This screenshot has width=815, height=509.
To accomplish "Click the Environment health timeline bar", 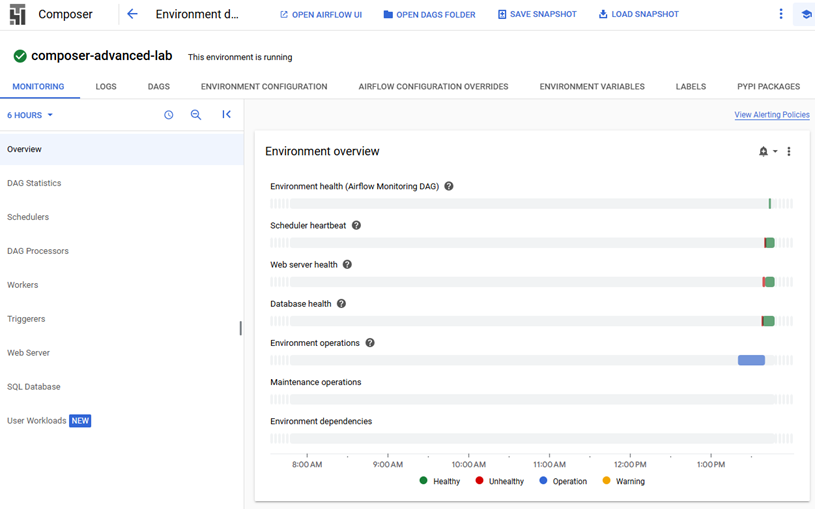I will coord(531,203).
